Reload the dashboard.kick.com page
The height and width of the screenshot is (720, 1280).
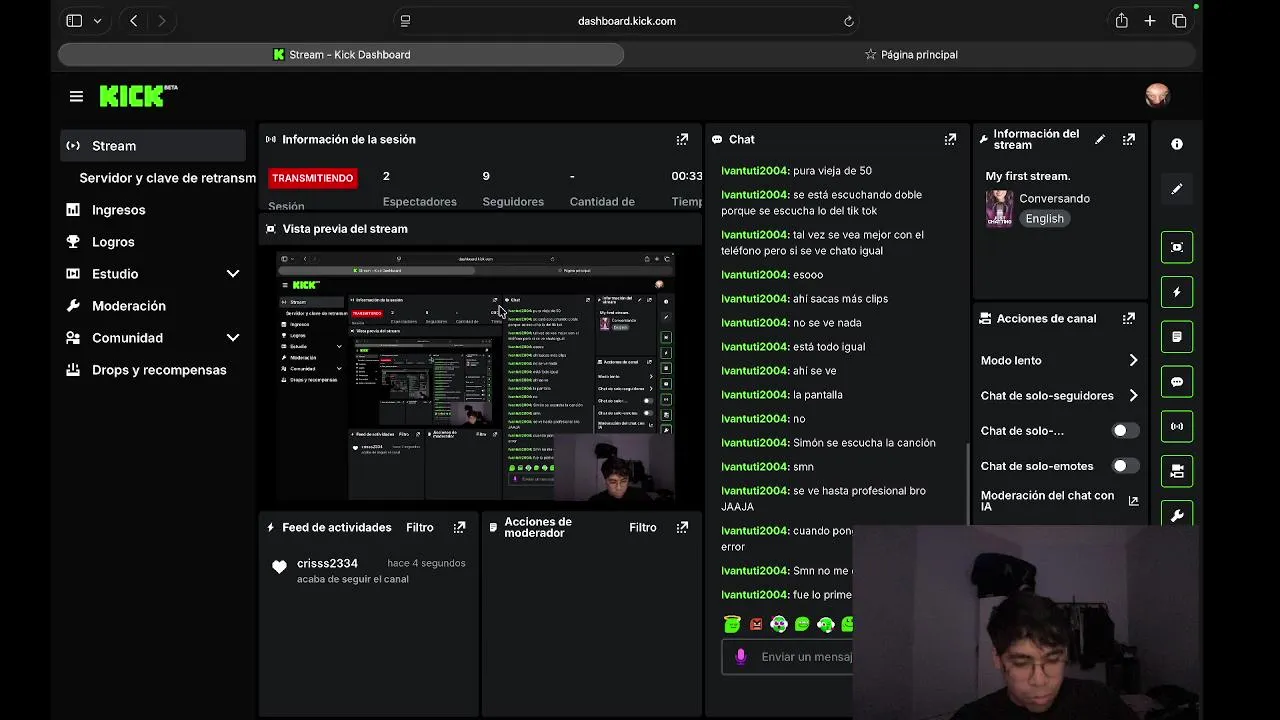[849, 21]
